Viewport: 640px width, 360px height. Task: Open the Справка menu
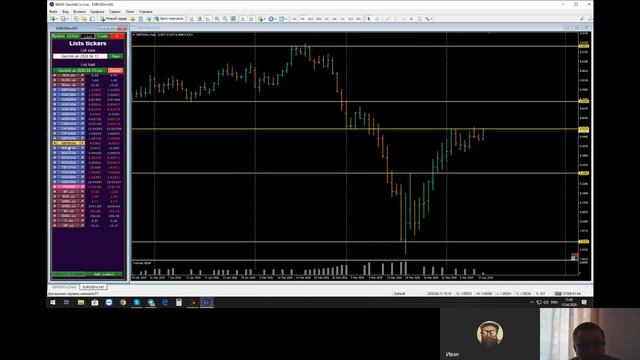pyautogui.click(x=146, y=12)
